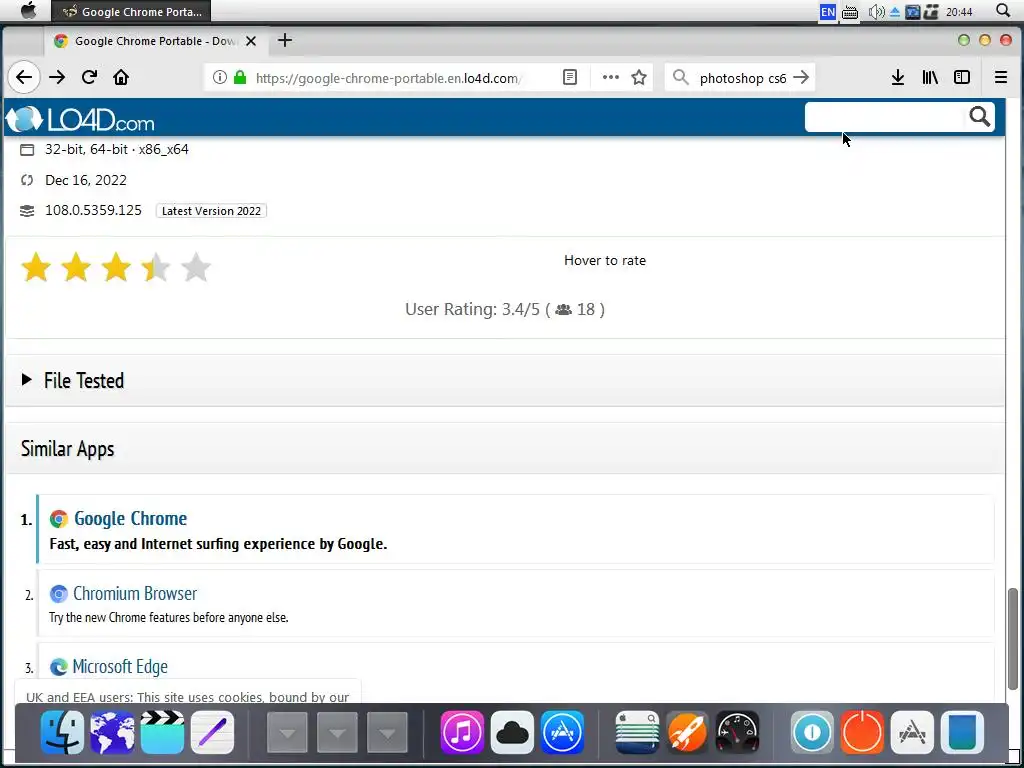This screenshot has height=768, width=1024.
Task: Open the applications folder dock icon
Action: click(x=912, y=732)
